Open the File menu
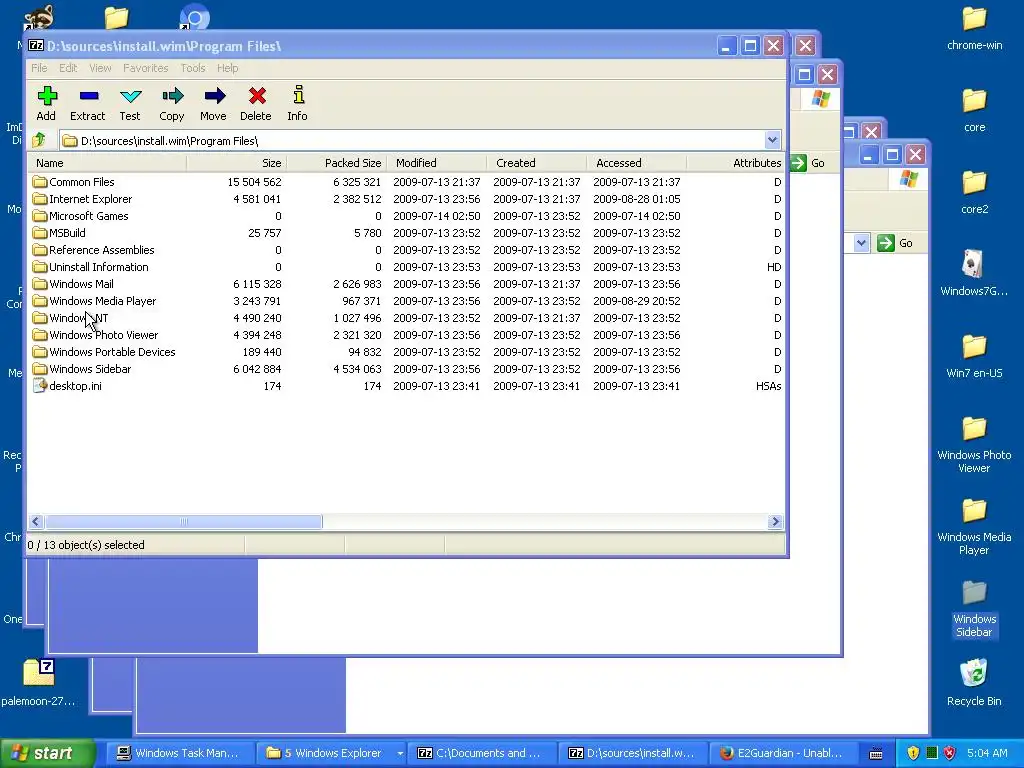The image size is (1024, 768). click(39, 68)
